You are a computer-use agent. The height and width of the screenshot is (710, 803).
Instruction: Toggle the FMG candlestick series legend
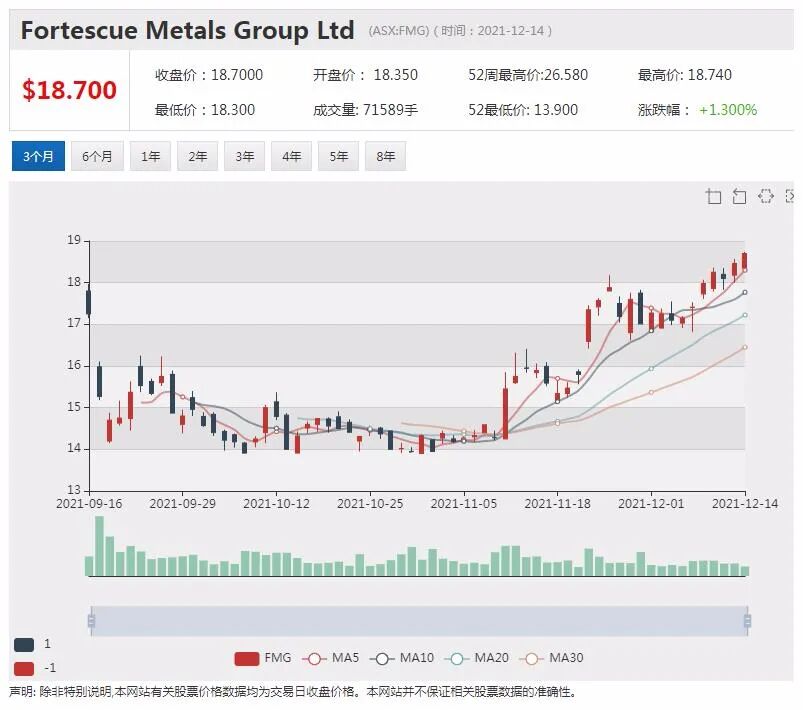(262, 658)
